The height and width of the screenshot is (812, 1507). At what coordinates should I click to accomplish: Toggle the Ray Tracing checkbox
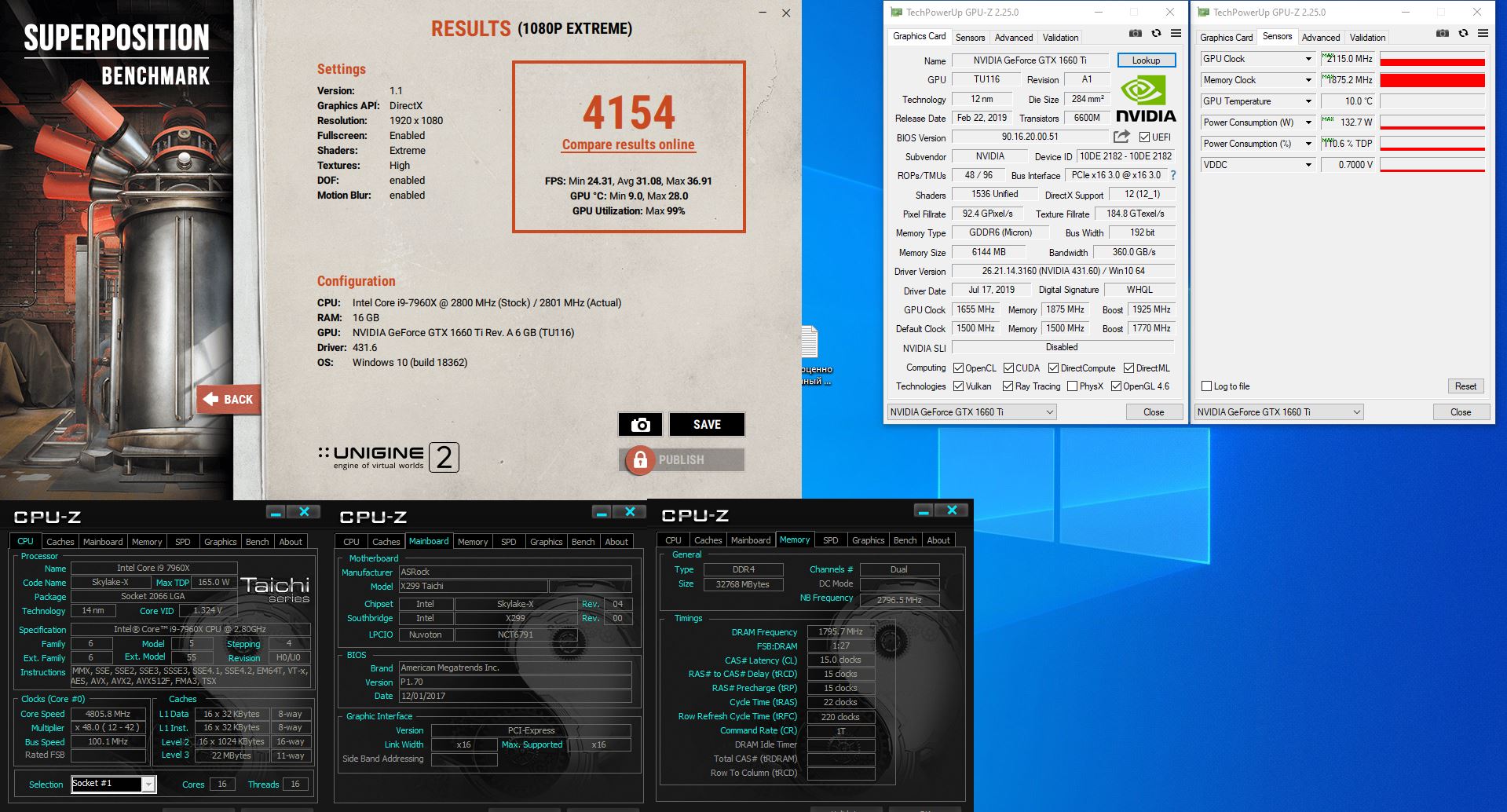[x=1008, y=386]
